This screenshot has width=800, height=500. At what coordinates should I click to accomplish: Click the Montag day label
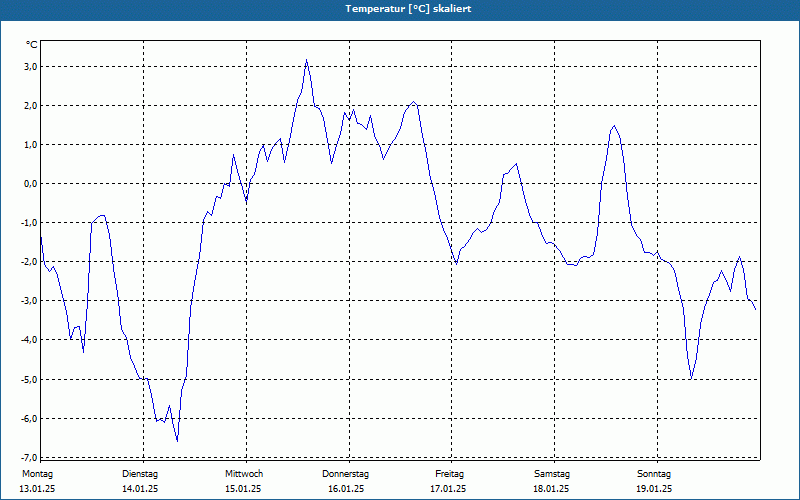pyautogui.click(x=37, y=474)
